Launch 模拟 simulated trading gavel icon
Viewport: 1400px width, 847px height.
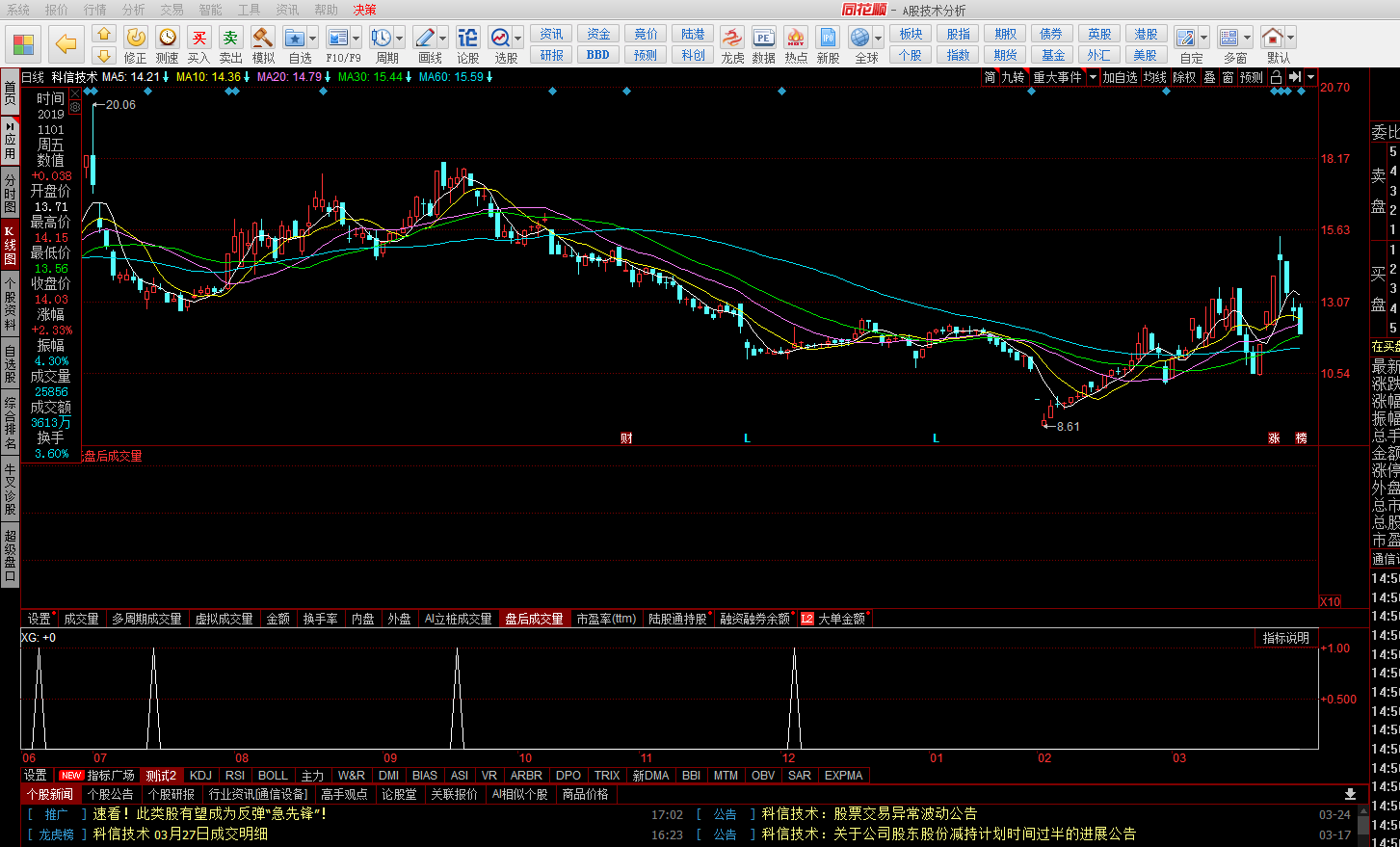(263, 38)
